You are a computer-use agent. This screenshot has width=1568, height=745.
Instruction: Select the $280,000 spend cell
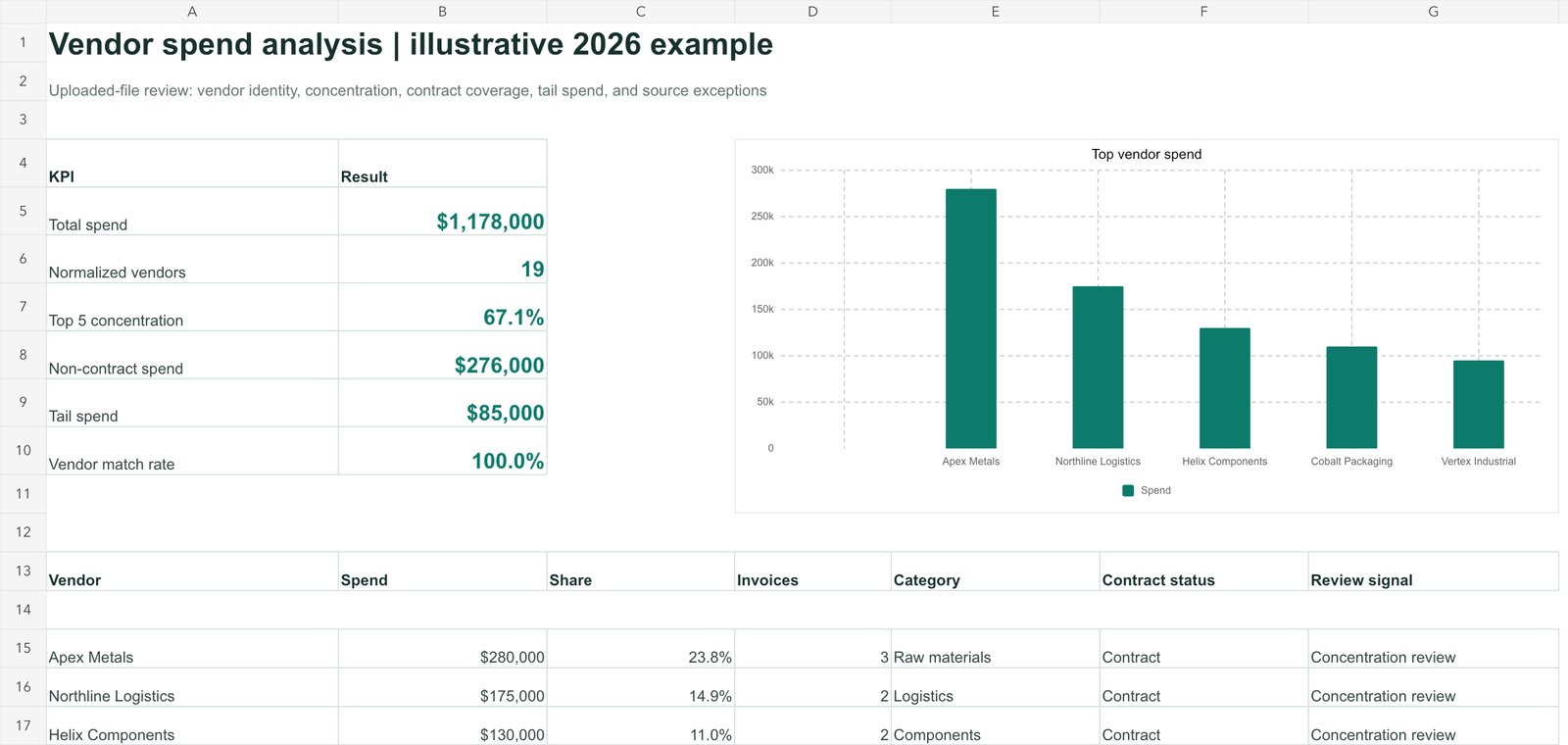[x=443, y=648]
